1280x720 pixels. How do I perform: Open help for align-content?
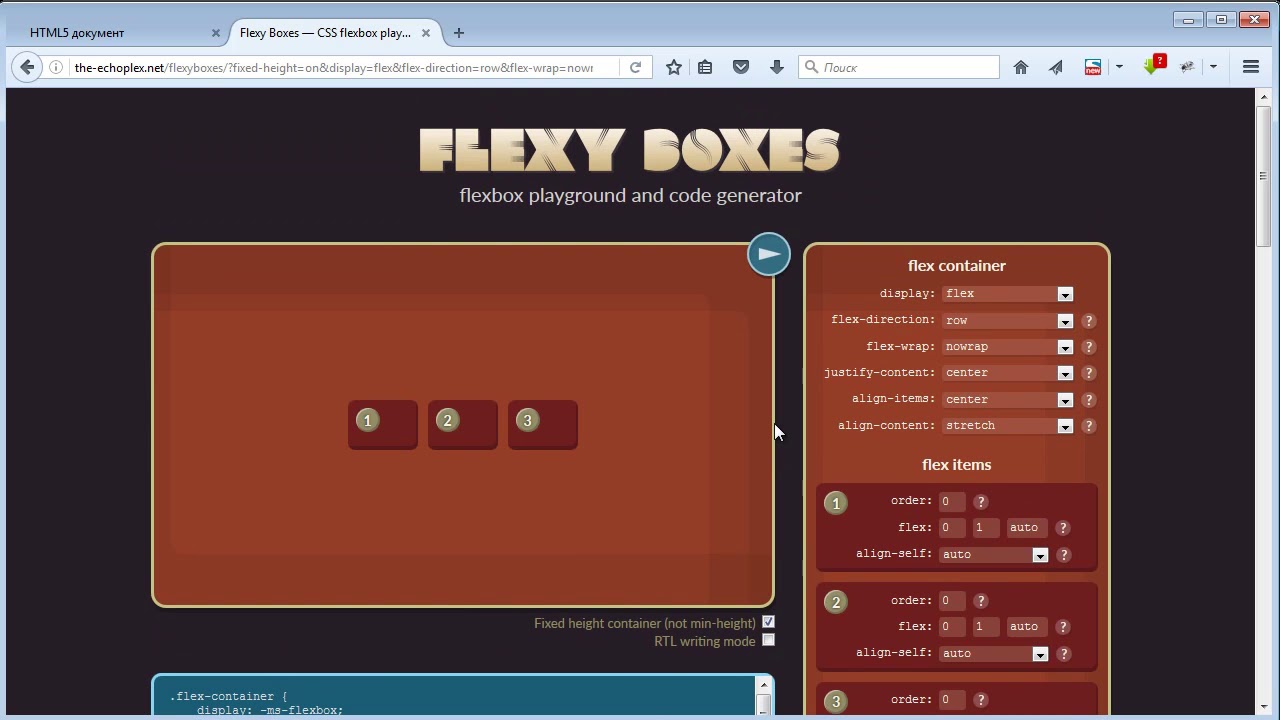(1089, 426)
